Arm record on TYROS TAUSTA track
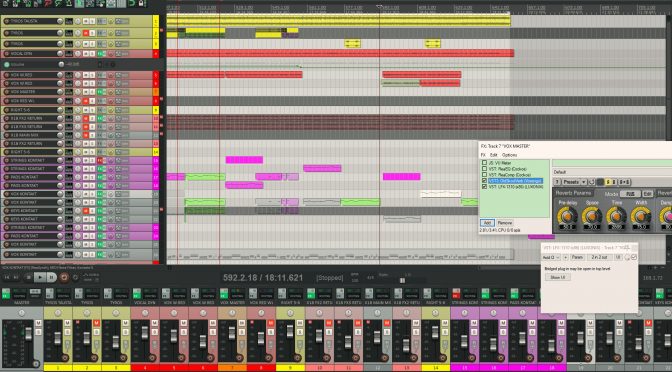Image resolution: width=672 pixels, height=372 pixels. point(6,21)
